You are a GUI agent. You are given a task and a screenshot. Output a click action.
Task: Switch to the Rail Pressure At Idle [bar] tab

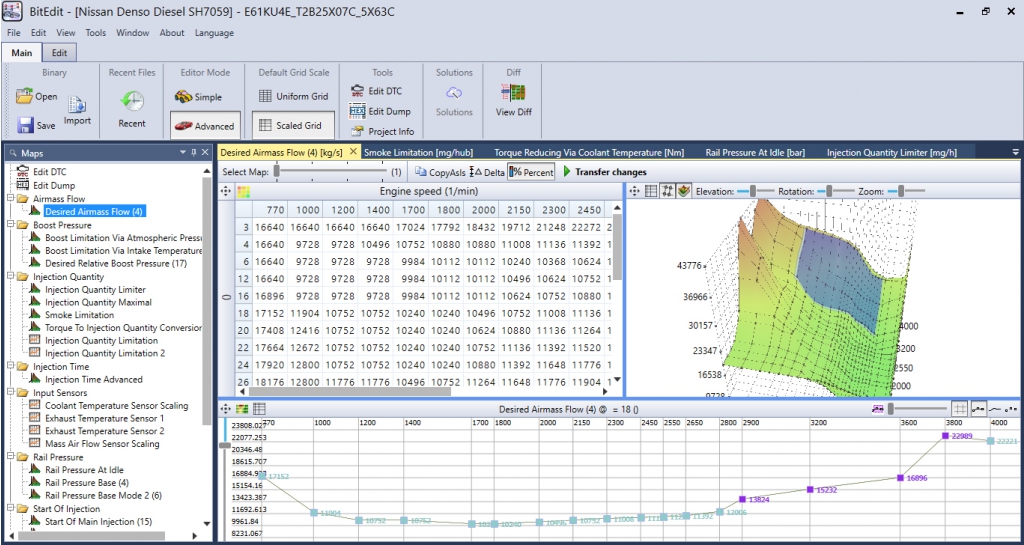755,153
